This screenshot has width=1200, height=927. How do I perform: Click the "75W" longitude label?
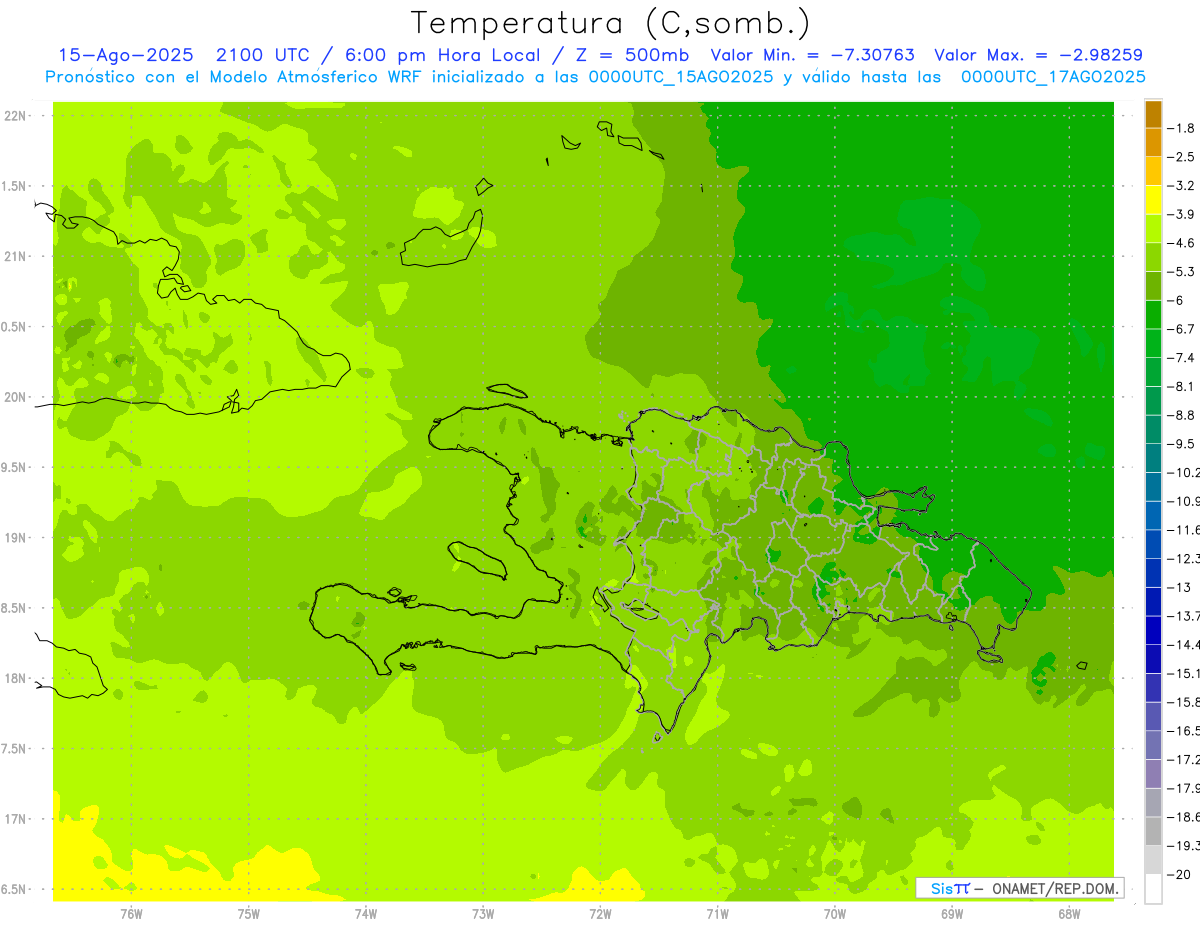pyautogui.click(x=248, y=913)
